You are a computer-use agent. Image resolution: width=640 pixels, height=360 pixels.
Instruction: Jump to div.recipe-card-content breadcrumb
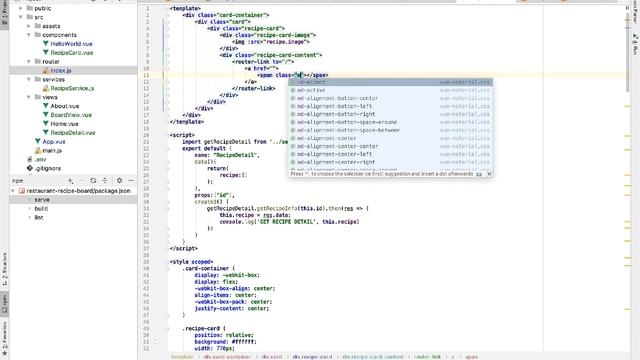(x=373, y=357)
